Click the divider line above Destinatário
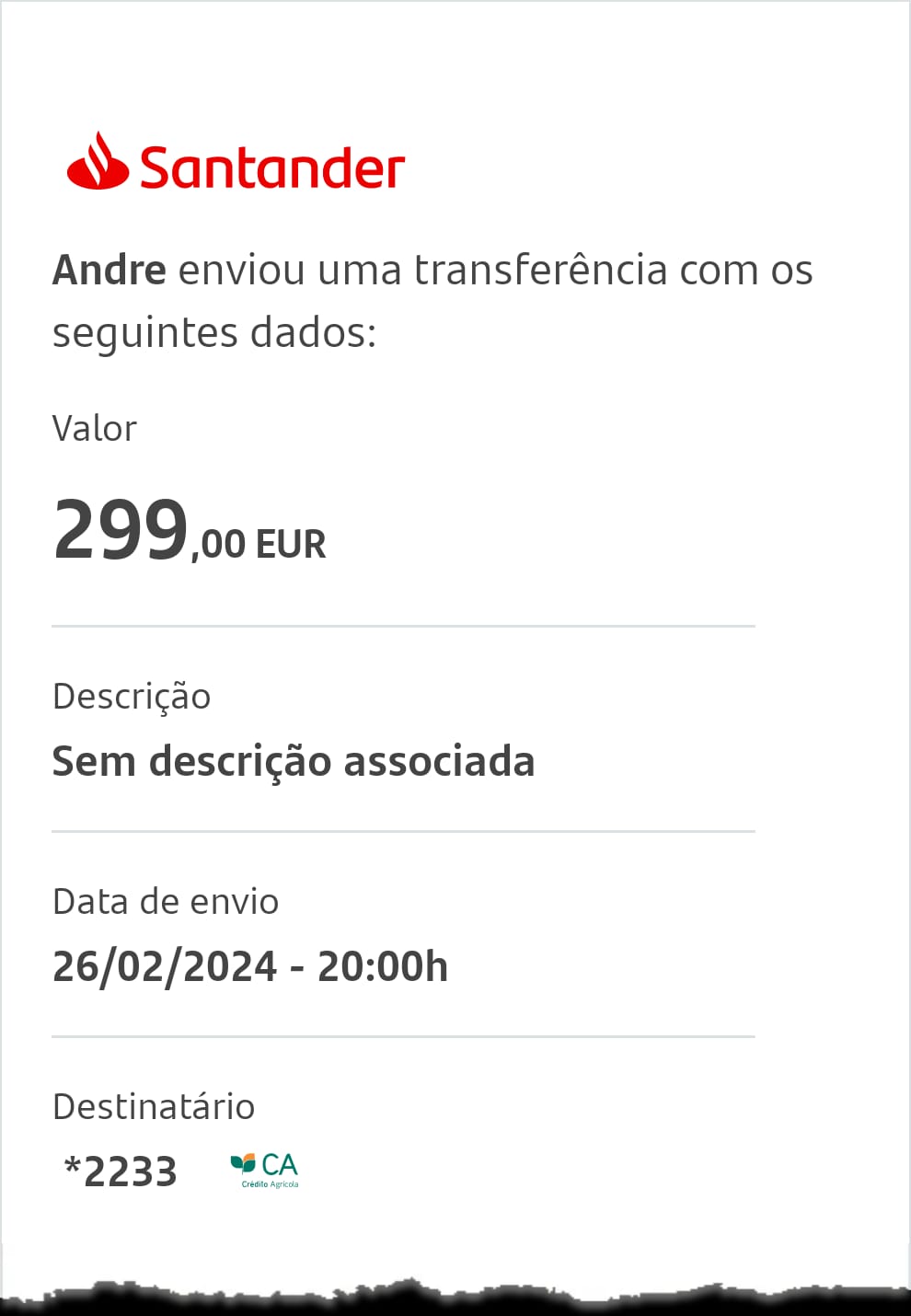The height and width of the screenshot is (1316, 911). [x=403, y=1036]
